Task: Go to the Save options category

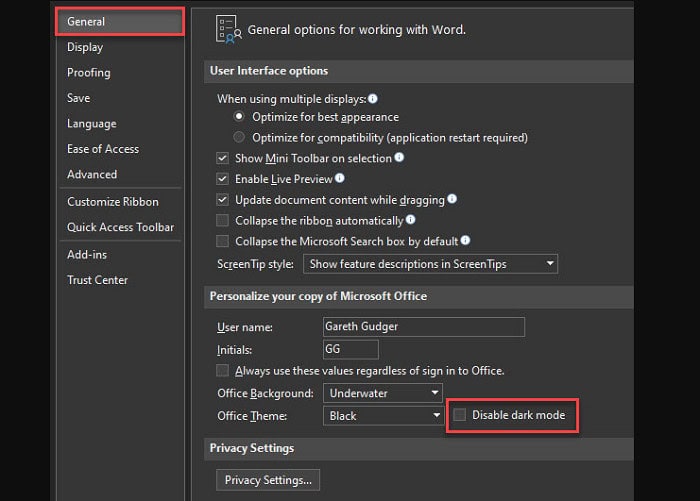Action: pos(78,98)
